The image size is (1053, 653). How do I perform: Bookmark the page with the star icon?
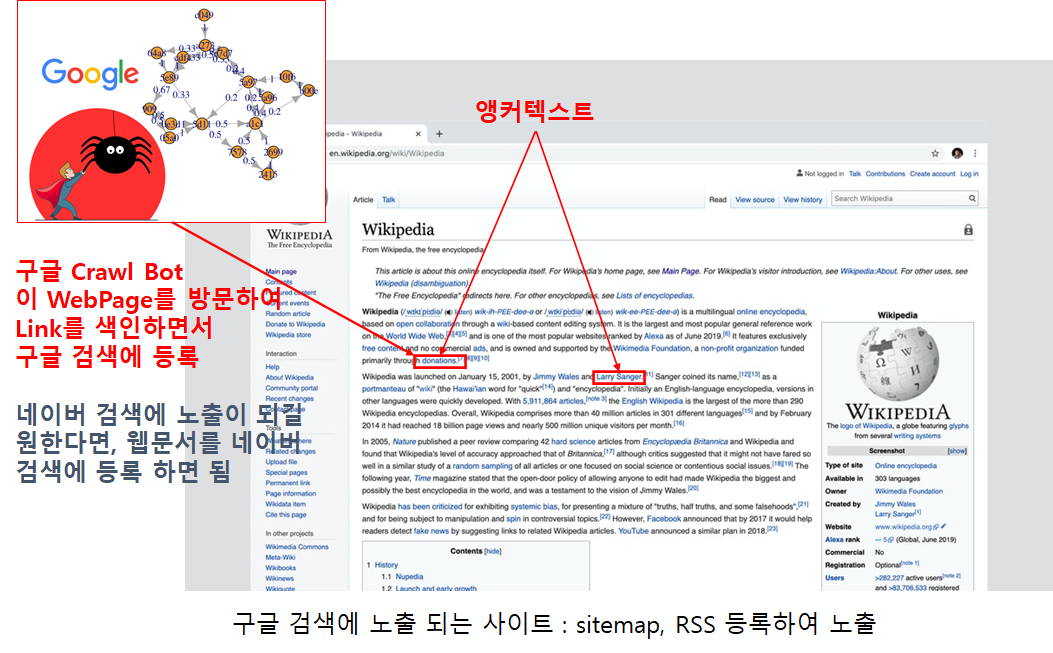(935, 153)
